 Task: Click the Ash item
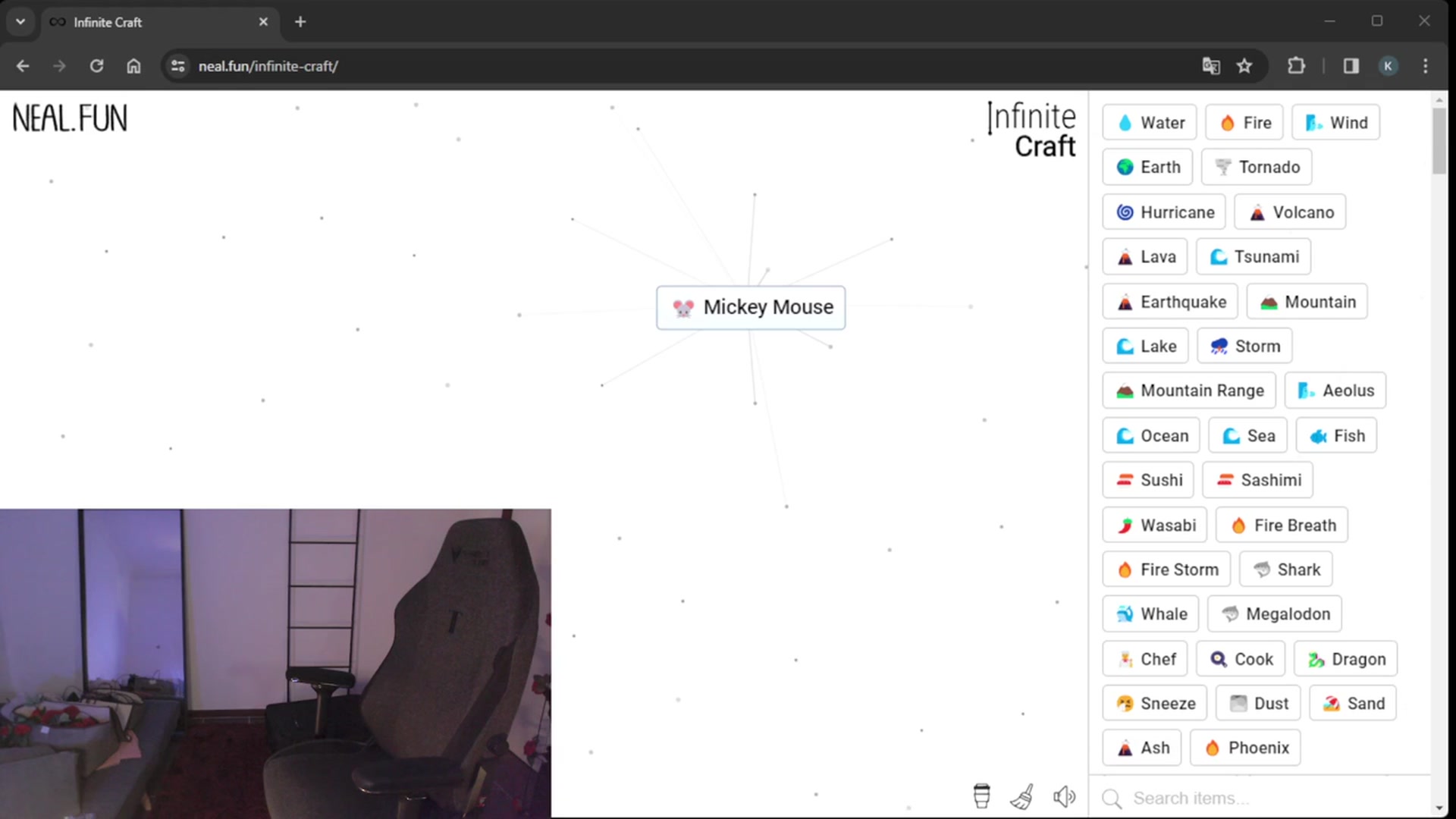coord(1142,748)
